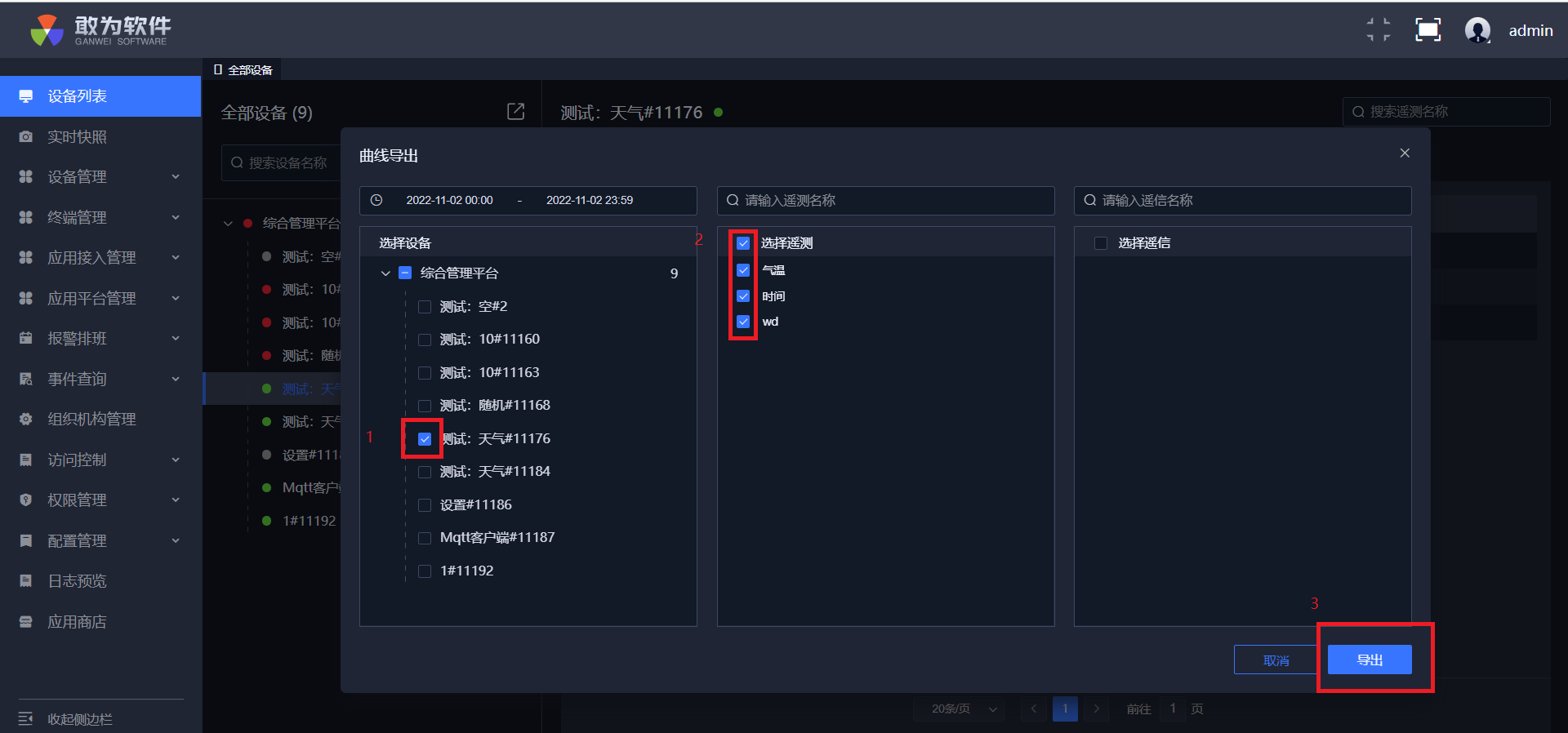The image size is (1568, 733).
Task: Focus the 请输入遥测名称 search field
Action: click(x=885, y=201)
